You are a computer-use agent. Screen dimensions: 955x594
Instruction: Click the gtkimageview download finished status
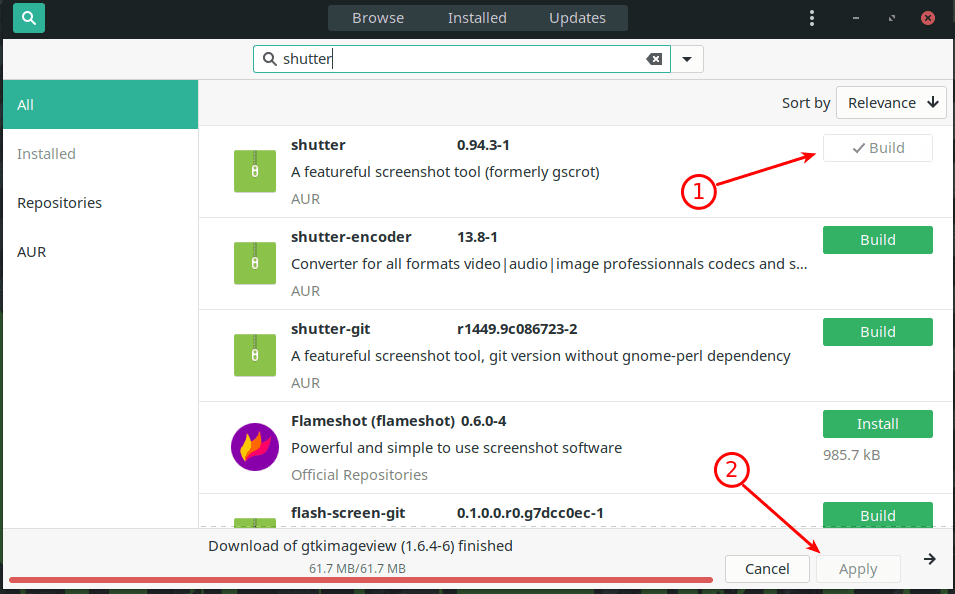coord(361,546)
